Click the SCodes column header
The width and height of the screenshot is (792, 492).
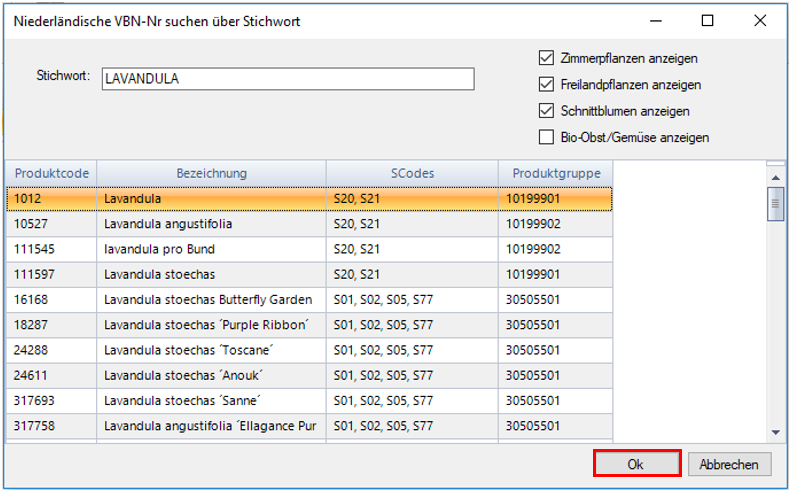[x=412, y=173]
